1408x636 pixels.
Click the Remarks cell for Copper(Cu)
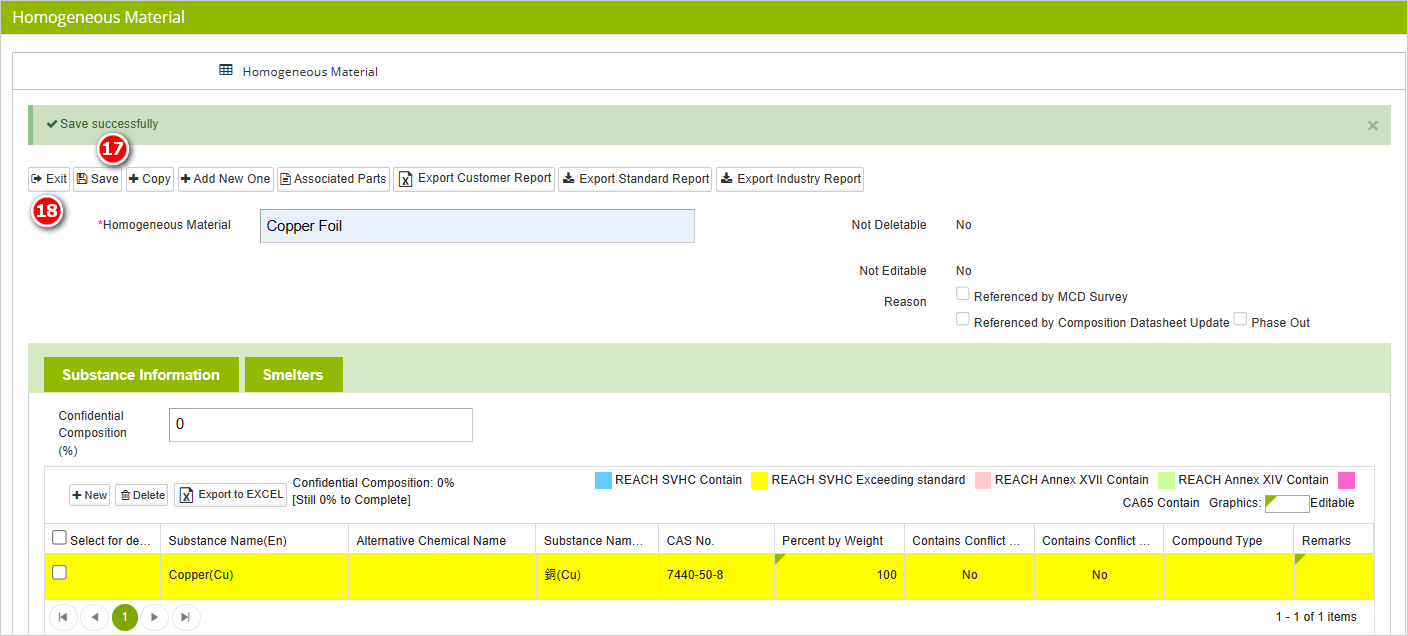pos(1334,576)
